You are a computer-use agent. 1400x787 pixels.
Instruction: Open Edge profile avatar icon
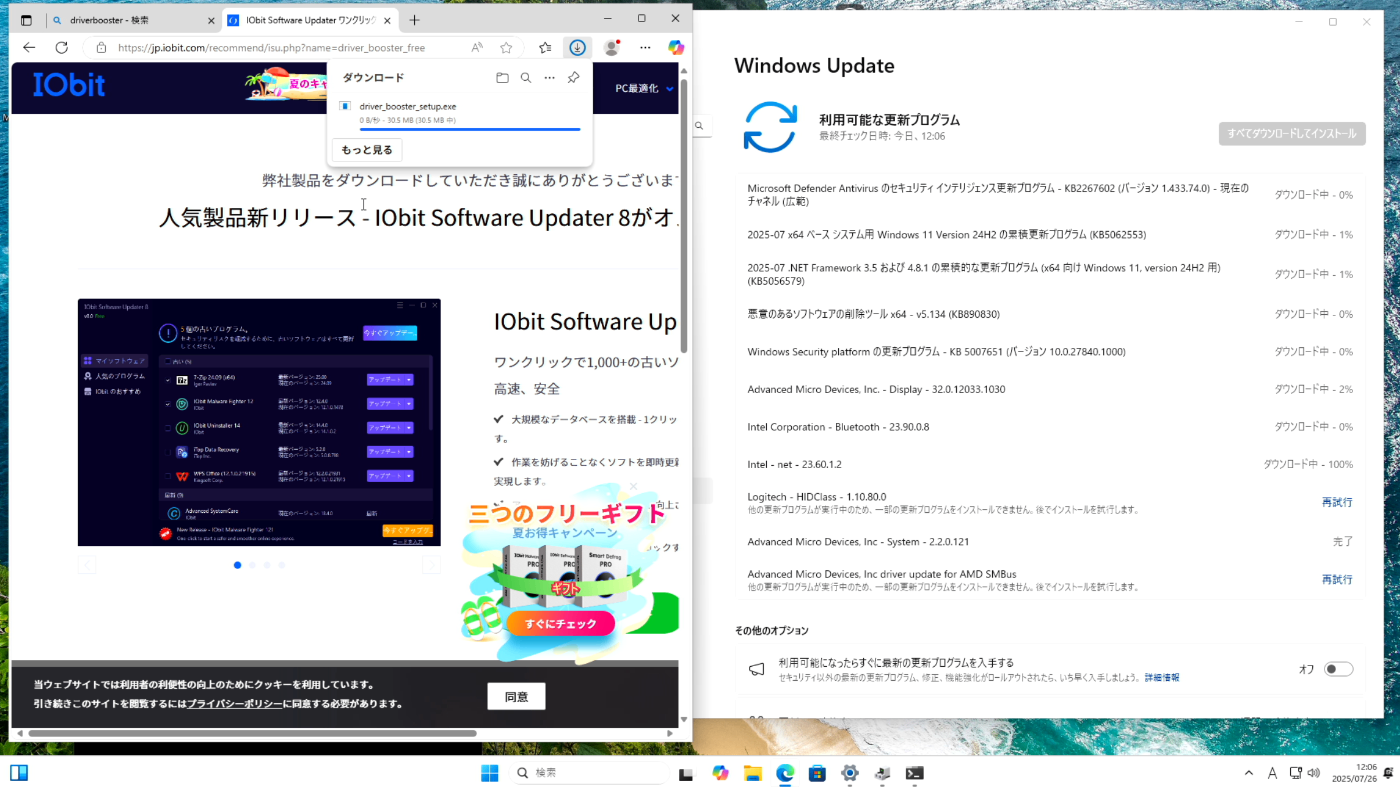point(611,47)
